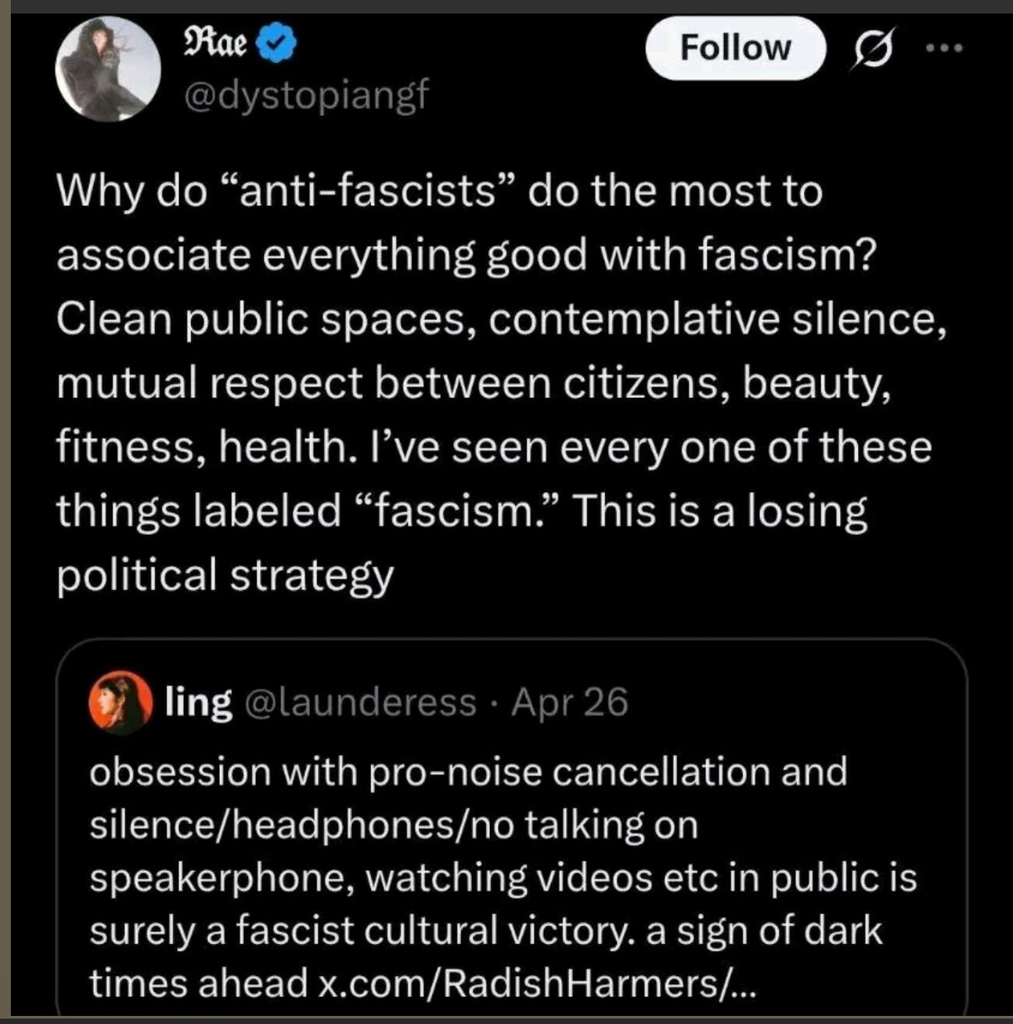Click Rae's profile avatar picture
This screenshot has height=1024, width=1013.
click(107, 68)
